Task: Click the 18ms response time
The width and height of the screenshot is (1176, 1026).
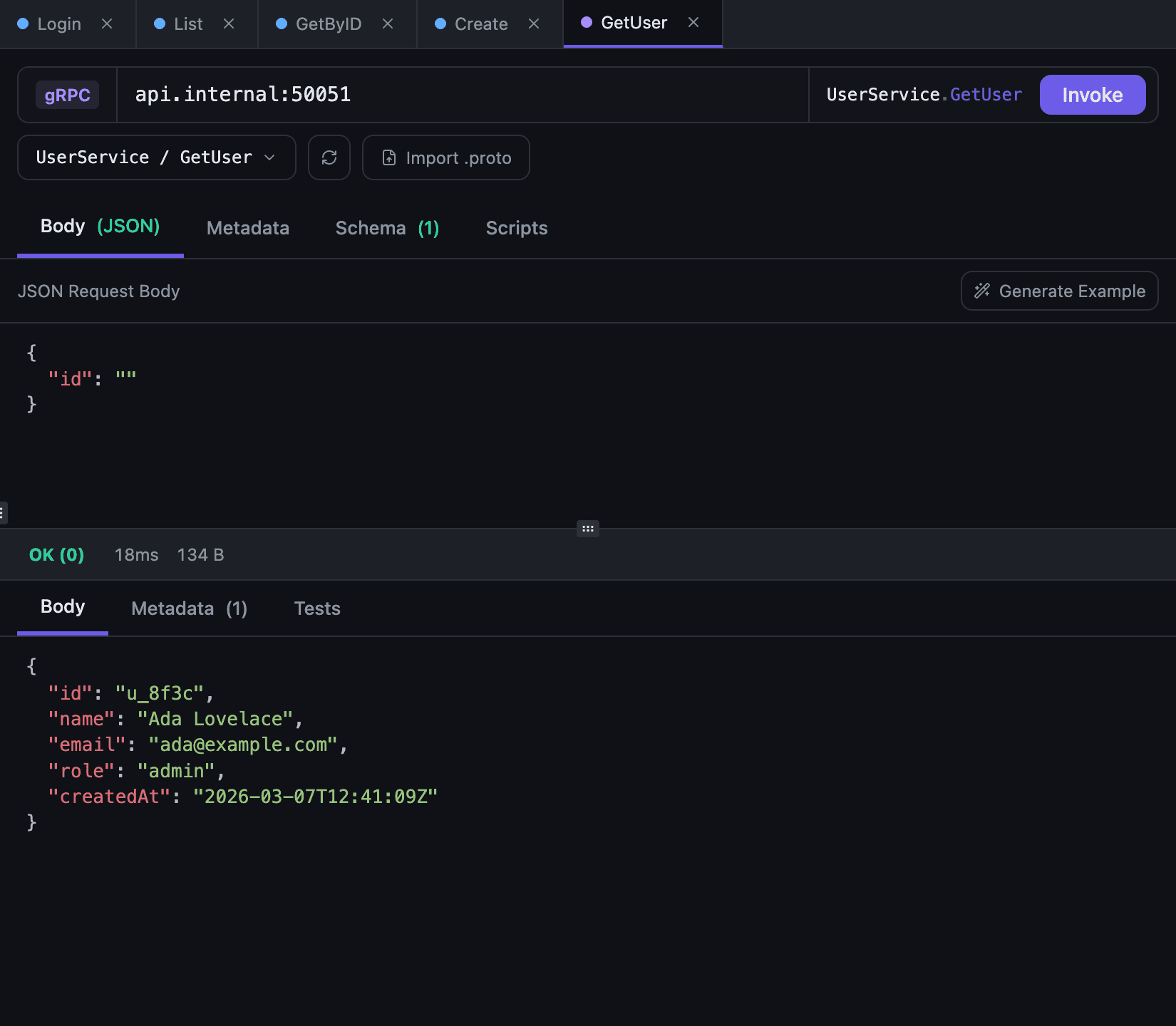Action: pos(137,555)
